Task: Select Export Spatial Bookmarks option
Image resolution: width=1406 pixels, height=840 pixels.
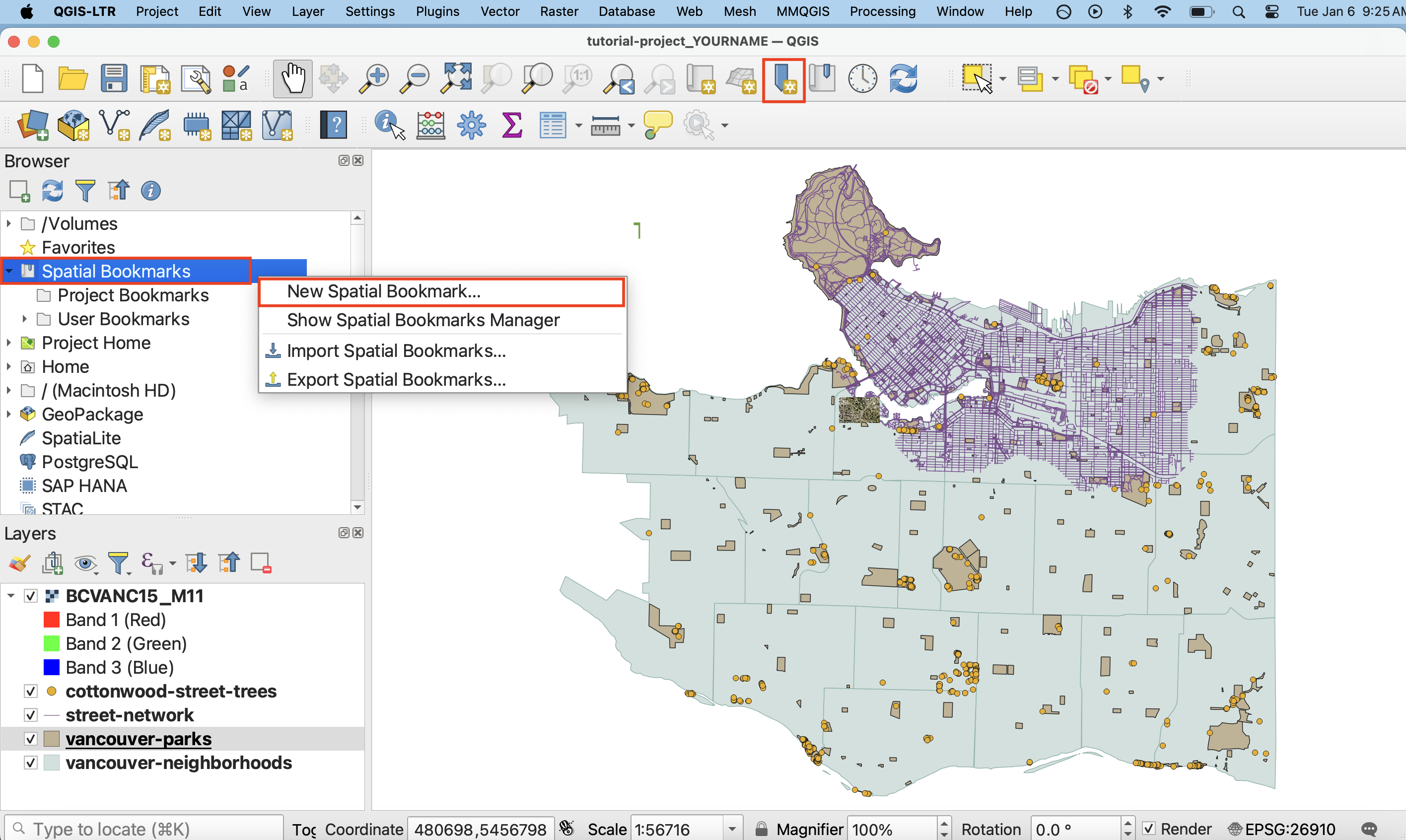Action: pyautogui.click(x=396, y=379)
